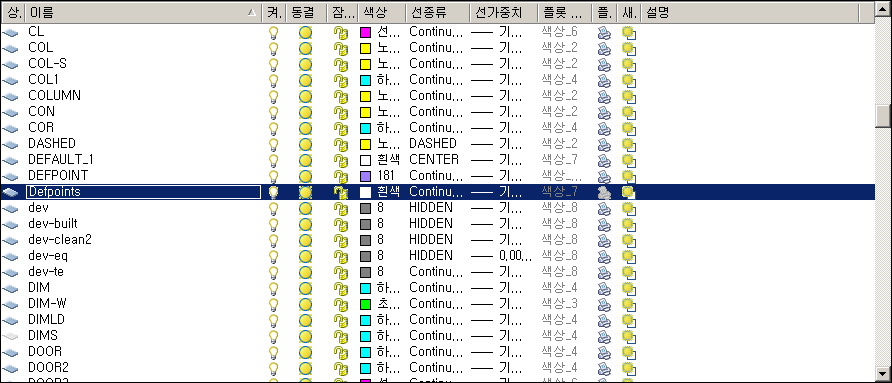This screenshot has height=383, width=892.
Task: Change linetype of layer DASHED
Action: (x=433, y=143)
